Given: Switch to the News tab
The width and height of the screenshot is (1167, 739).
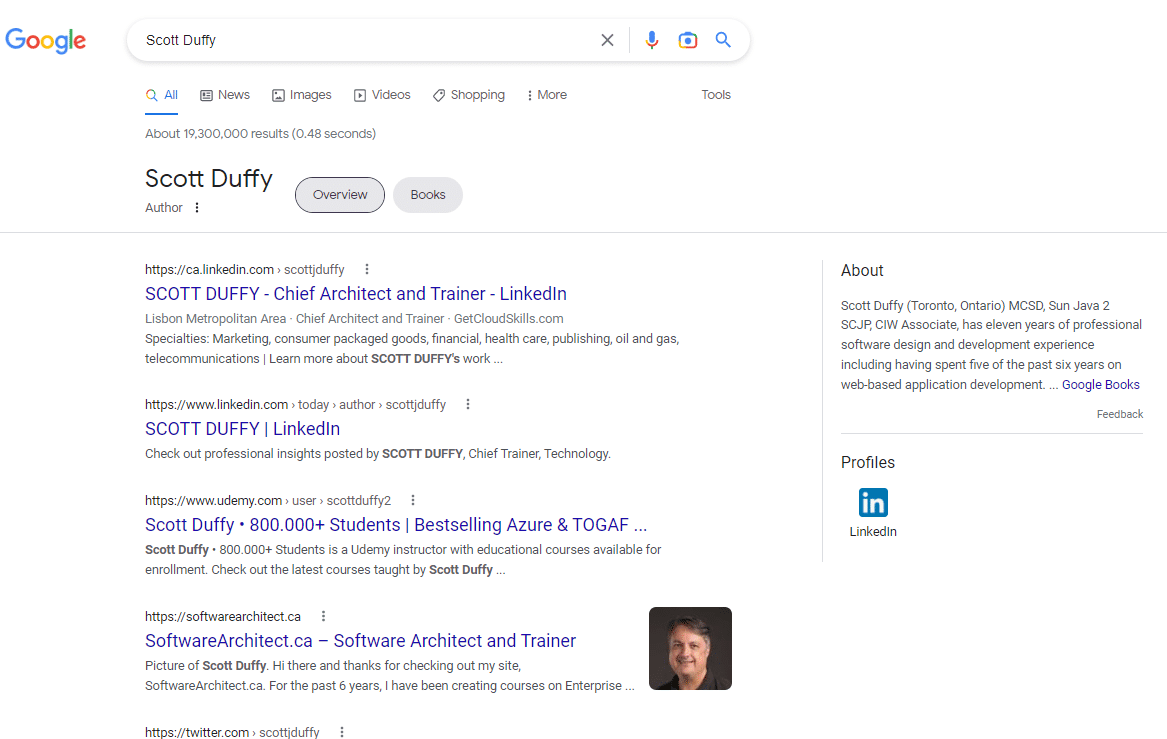Looking at the screenshot, I should tap(225, 95).
